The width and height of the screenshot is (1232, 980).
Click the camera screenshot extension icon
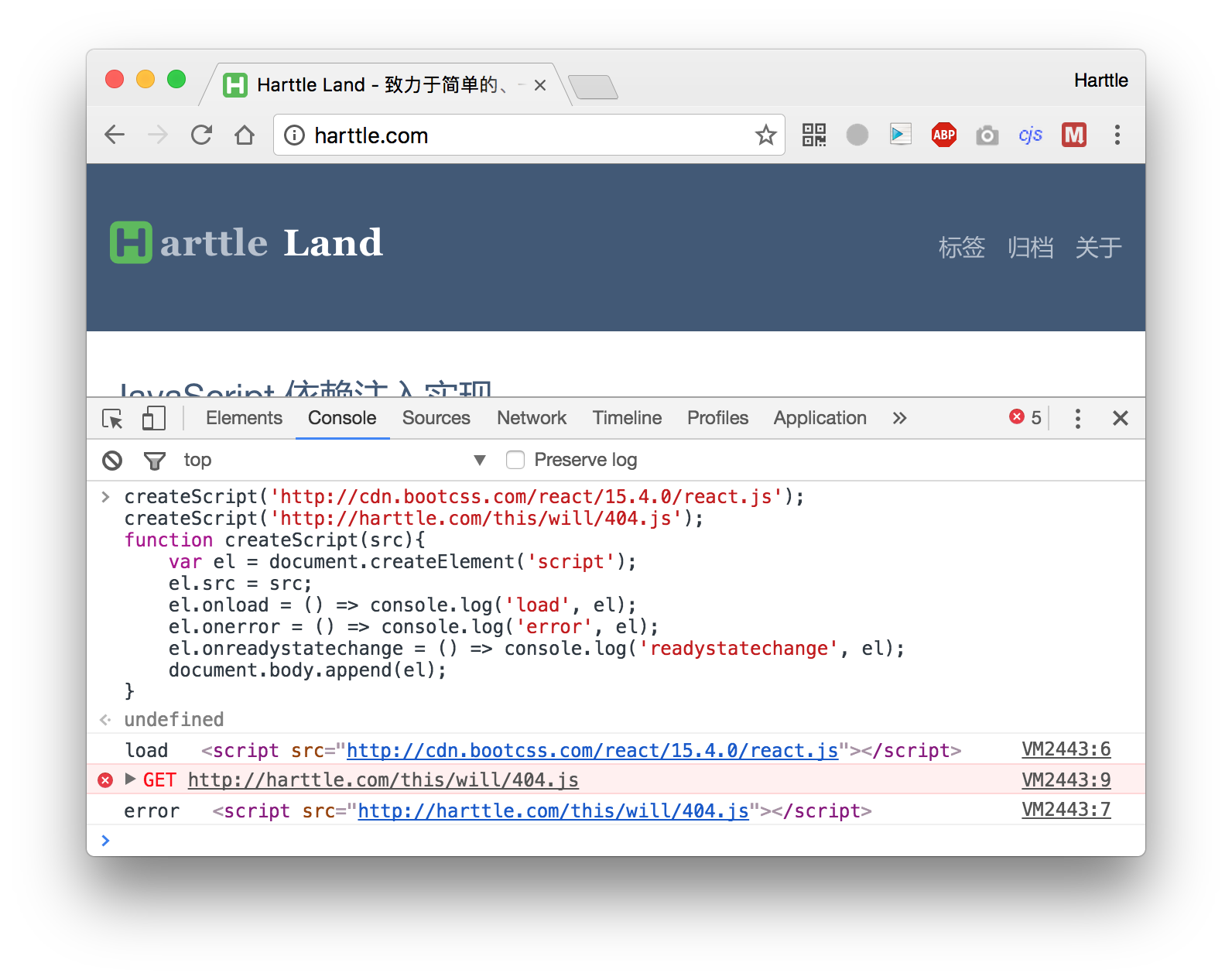[x=987, y=135]
